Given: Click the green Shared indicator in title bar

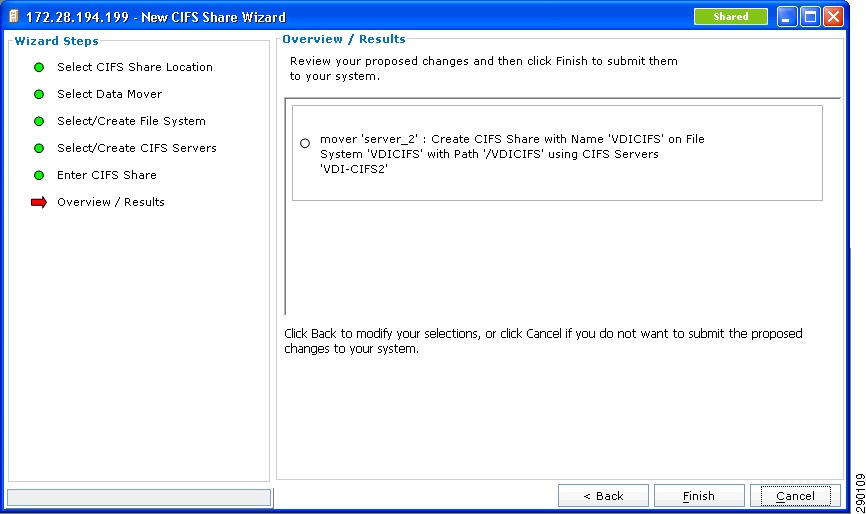Looking at the screenshot, I should (x=730, y=17).
